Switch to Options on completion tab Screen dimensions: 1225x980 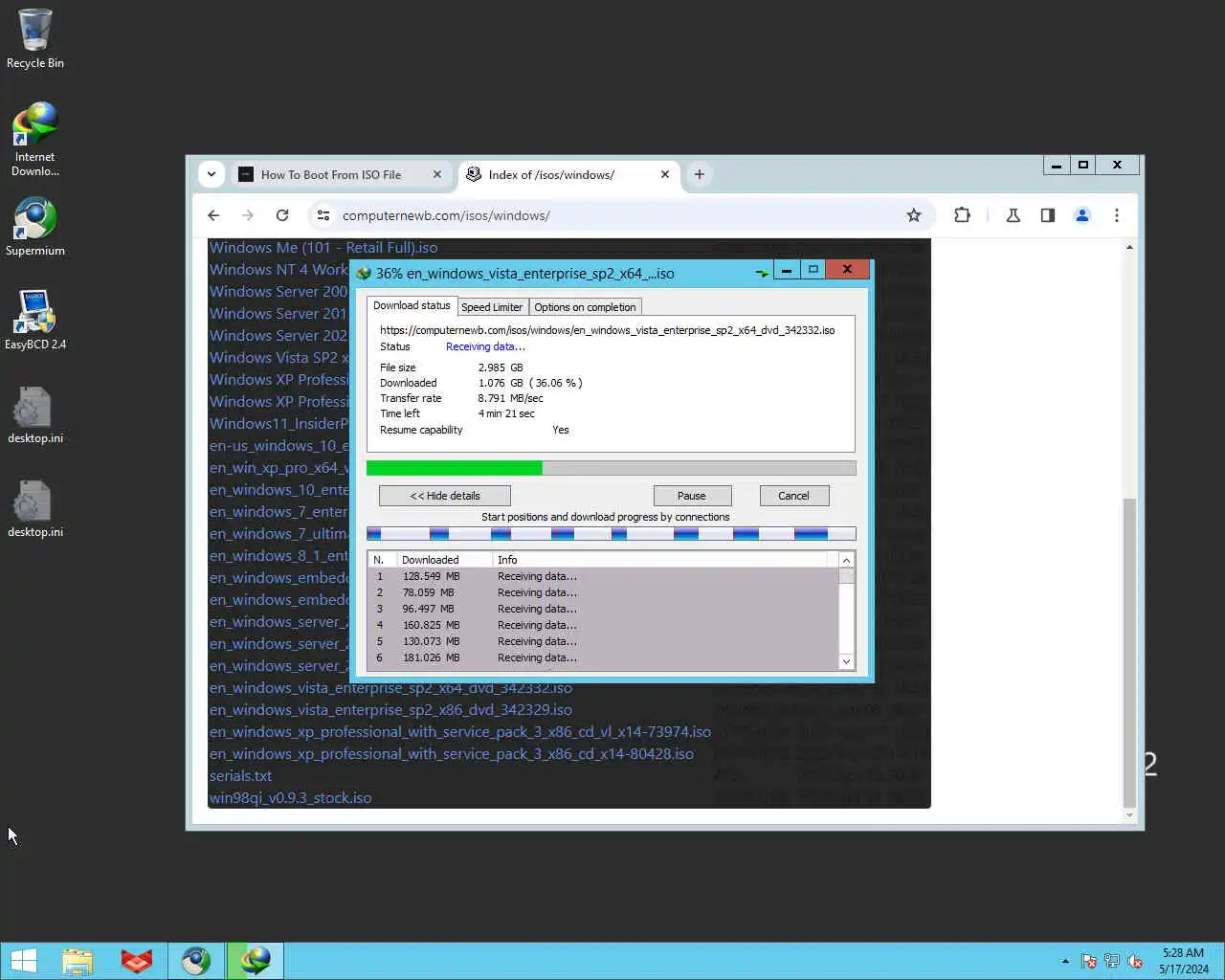(x=585, y=307)
